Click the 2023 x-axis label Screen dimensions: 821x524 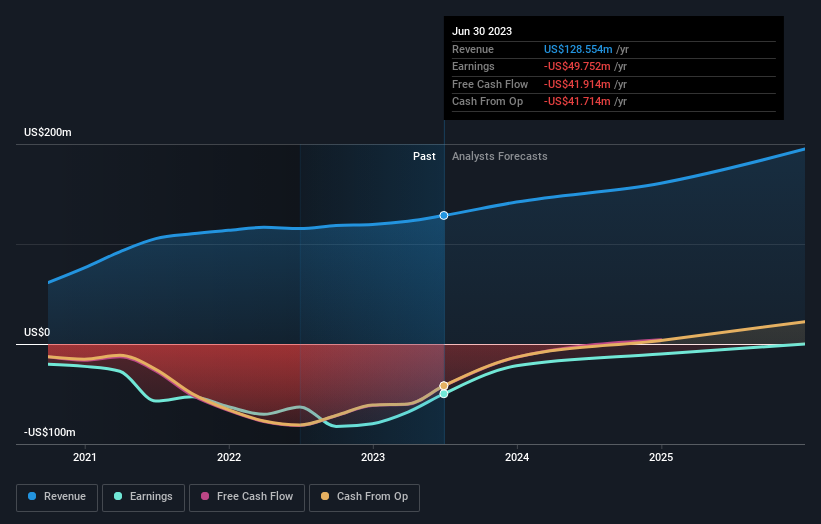click(x=373, y=458)
